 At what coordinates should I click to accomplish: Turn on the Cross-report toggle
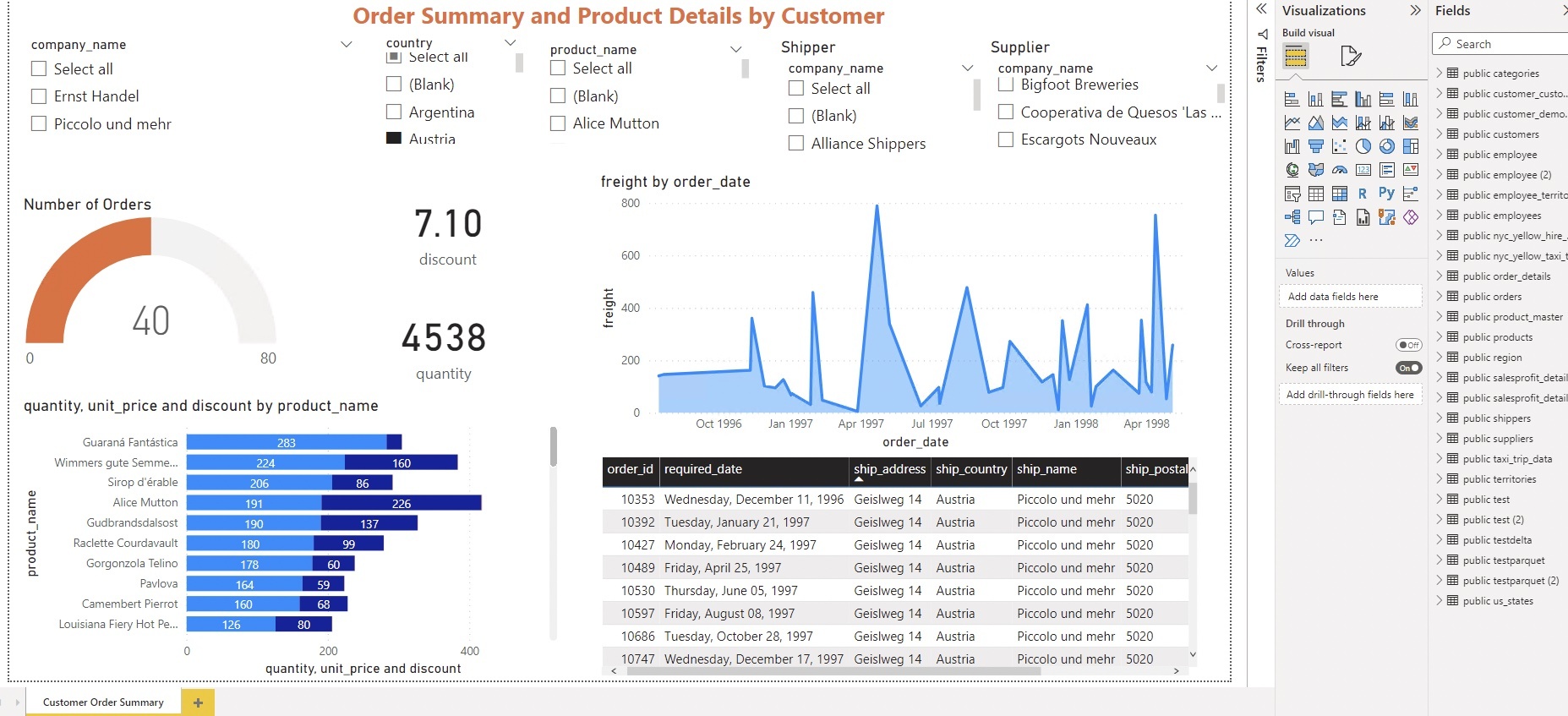1409,345
